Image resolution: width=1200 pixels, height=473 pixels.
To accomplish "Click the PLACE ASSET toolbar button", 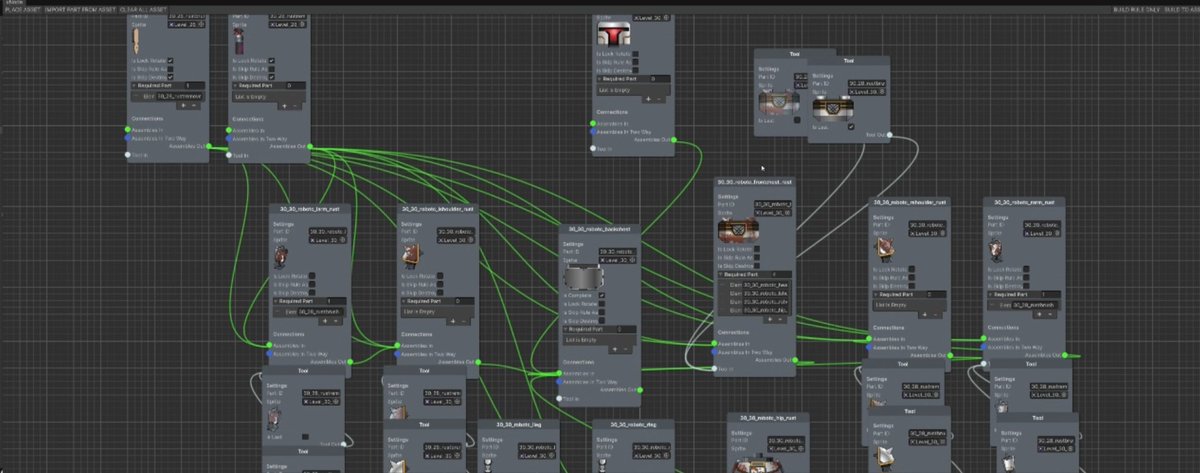I will coord(22,9).
